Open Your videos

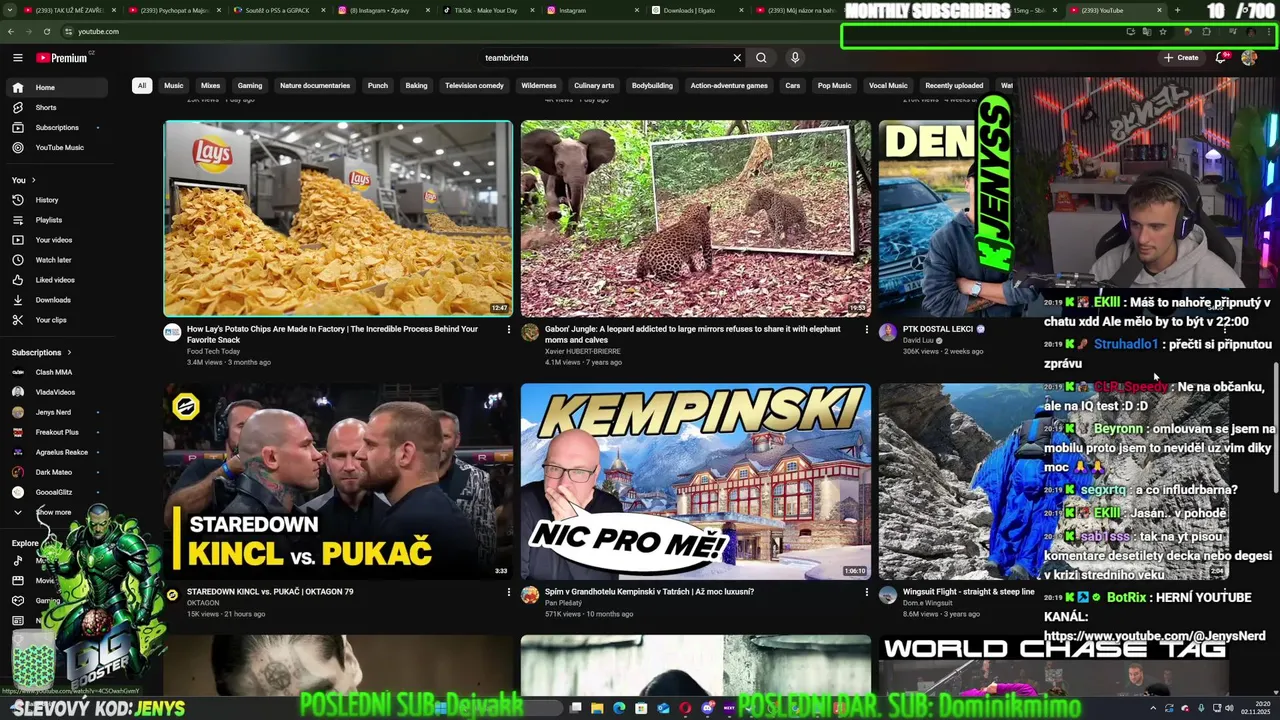click(x=57, y=240)
